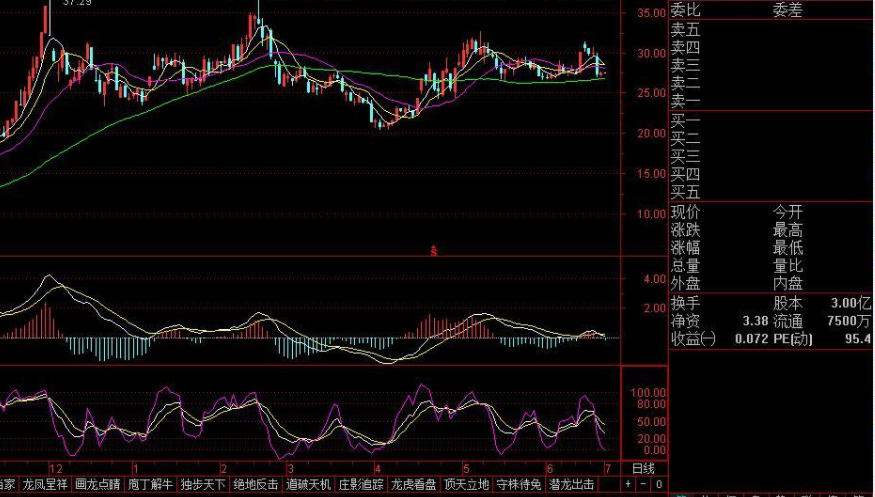Select the 卖五 order row
875x497 pixels.
click(772, 29)
